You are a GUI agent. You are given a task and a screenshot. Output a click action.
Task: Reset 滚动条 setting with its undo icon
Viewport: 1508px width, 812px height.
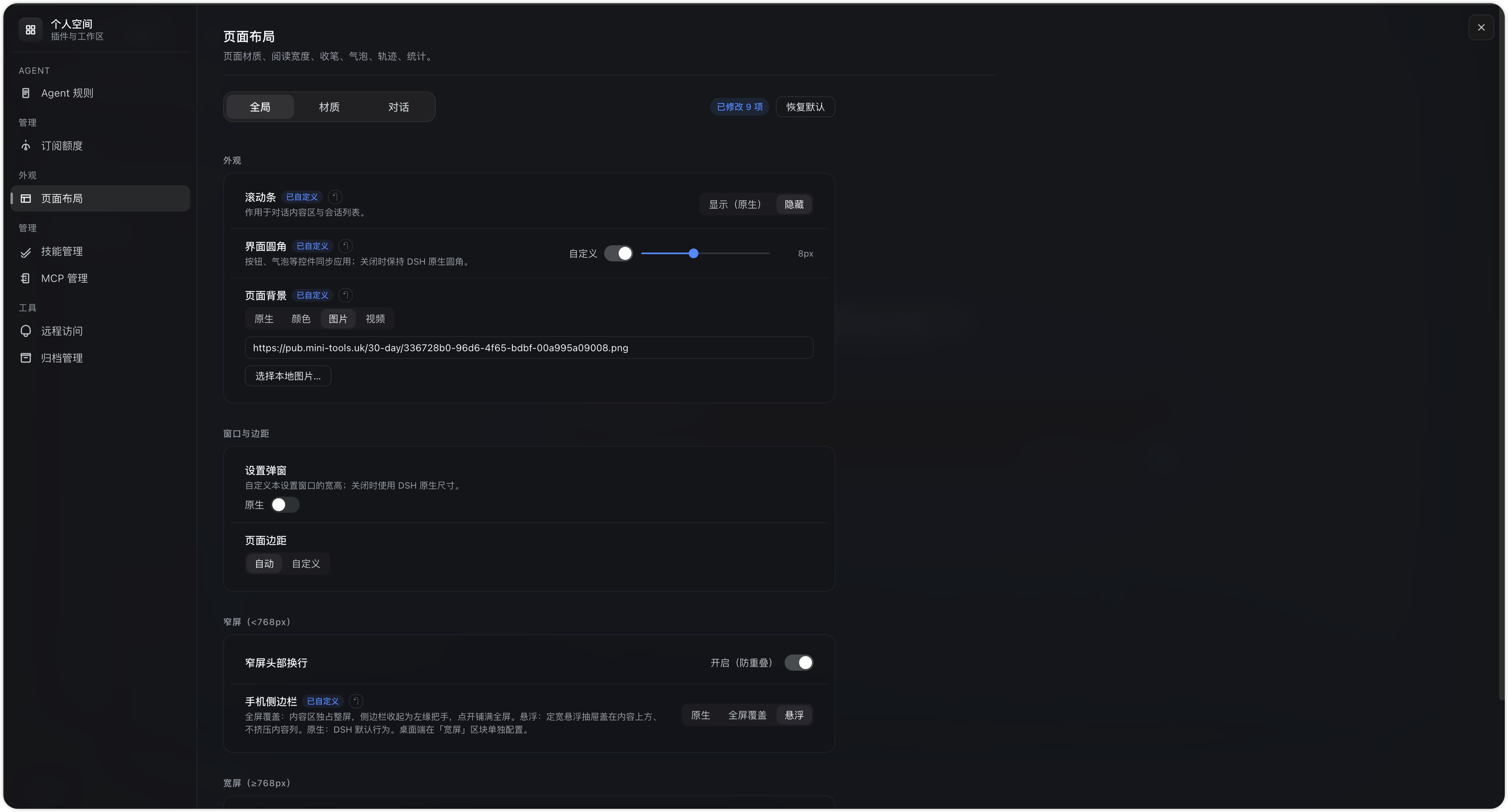pyautogui.click(x=335, y=197)
